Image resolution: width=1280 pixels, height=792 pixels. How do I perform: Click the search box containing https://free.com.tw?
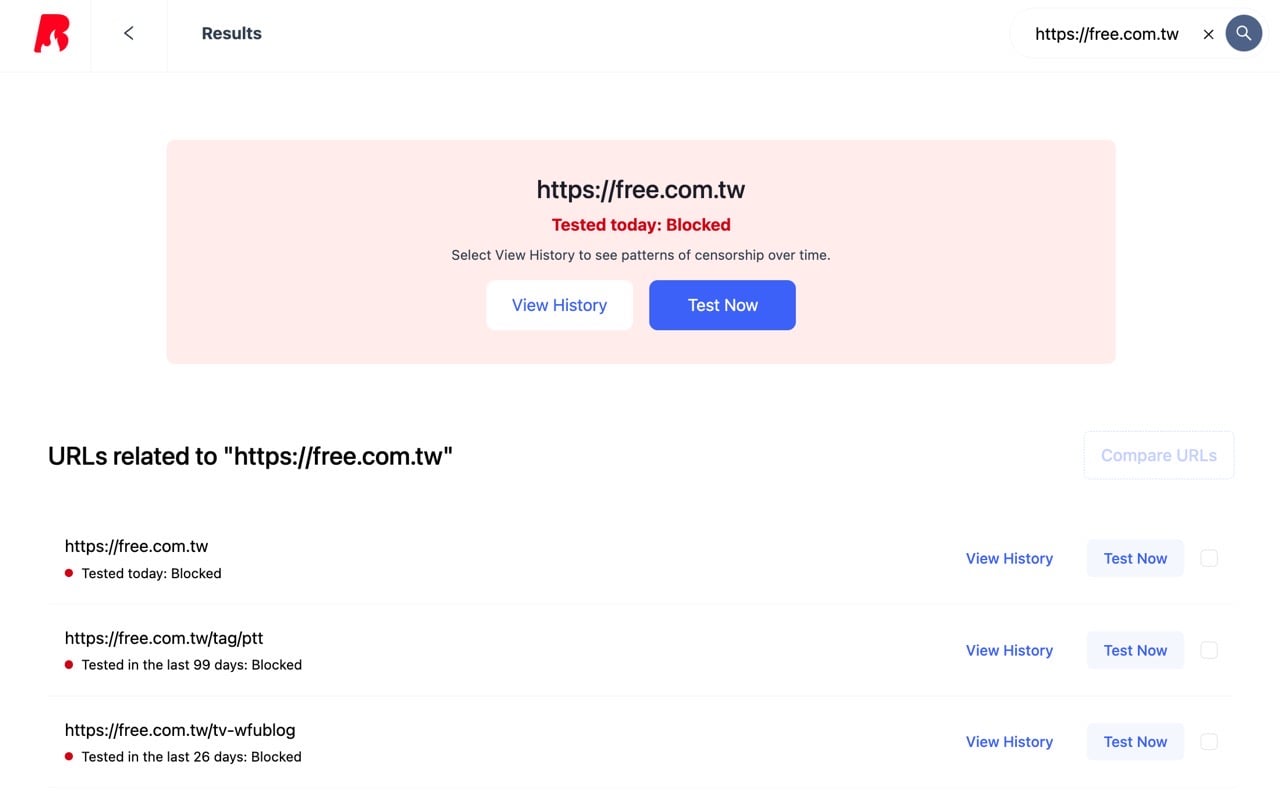(x=1107, y=34)
